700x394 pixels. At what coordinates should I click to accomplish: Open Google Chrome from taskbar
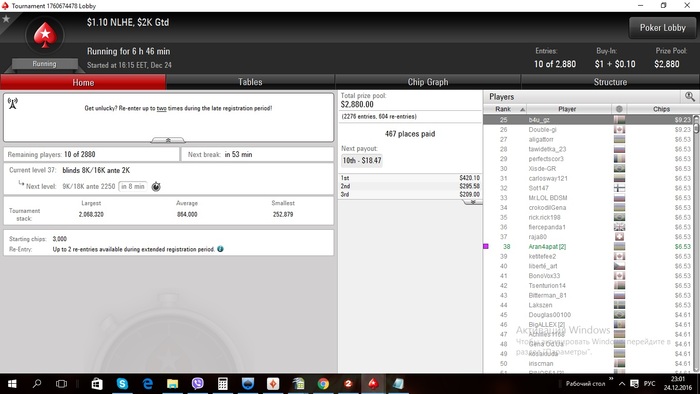(x=323, y=383)
